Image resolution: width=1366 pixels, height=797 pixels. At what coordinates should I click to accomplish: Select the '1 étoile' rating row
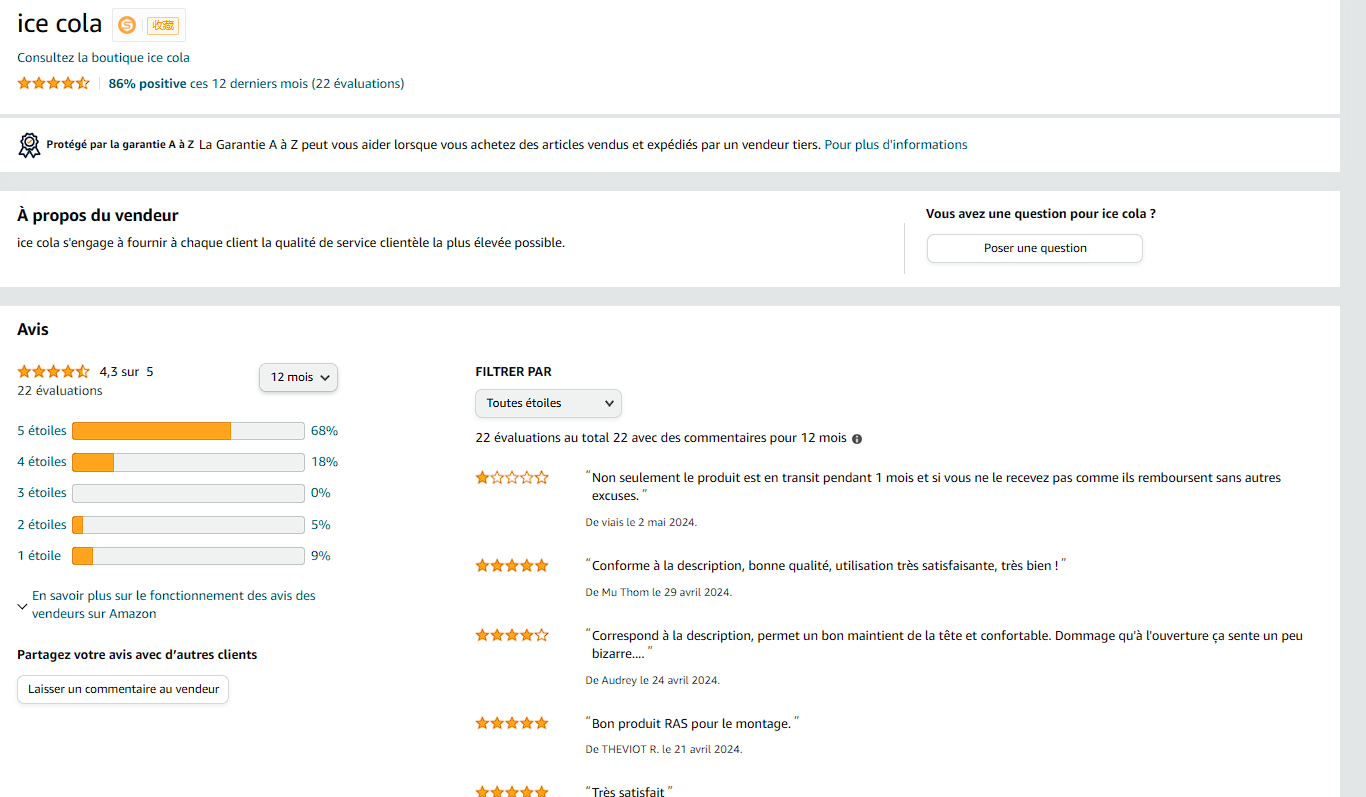pos(39,556)
